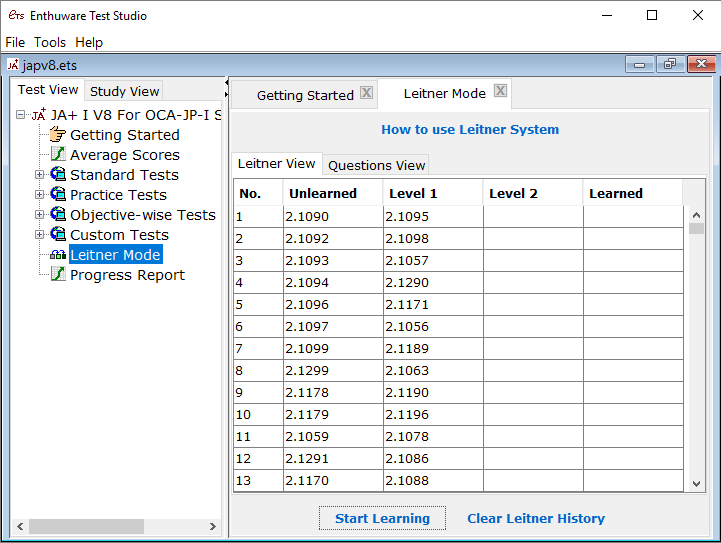Viewport: 721px width, 543px height.
Task: Expand the Standard Tests tree node
Action: [40, 175]
